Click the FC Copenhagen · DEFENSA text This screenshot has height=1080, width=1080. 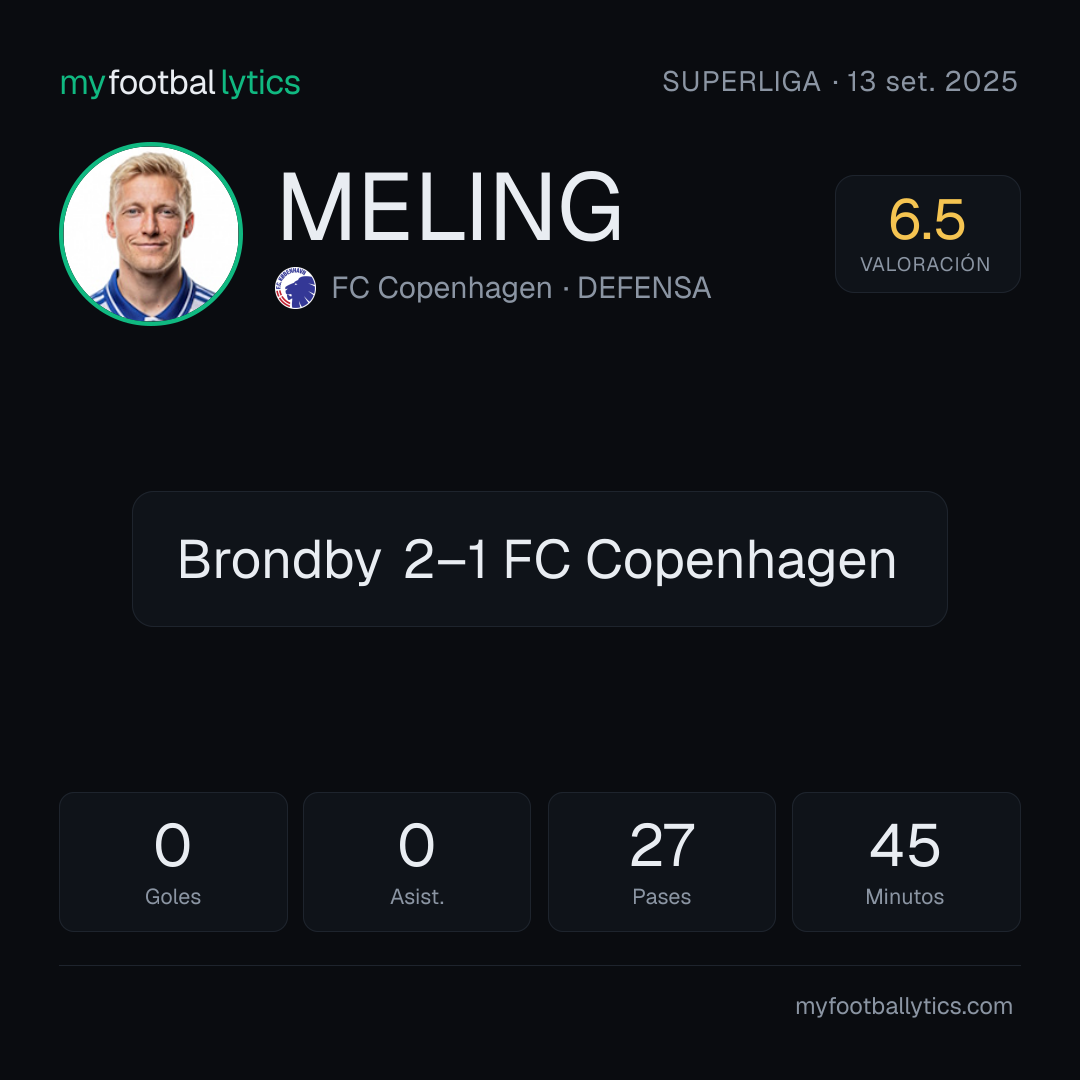[521, 288]
